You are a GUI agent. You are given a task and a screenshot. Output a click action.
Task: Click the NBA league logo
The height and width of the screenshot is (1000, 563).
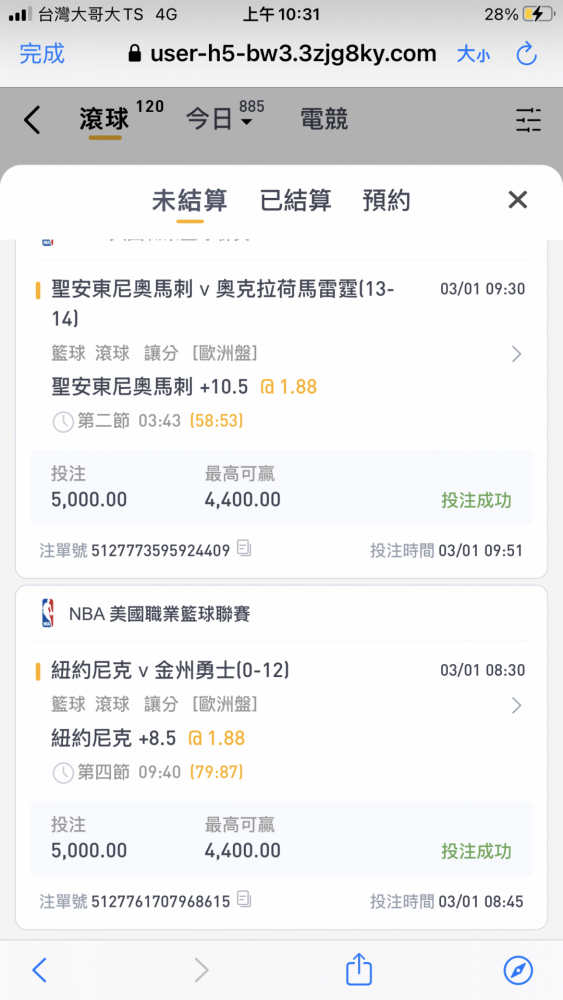pos(48,614)
